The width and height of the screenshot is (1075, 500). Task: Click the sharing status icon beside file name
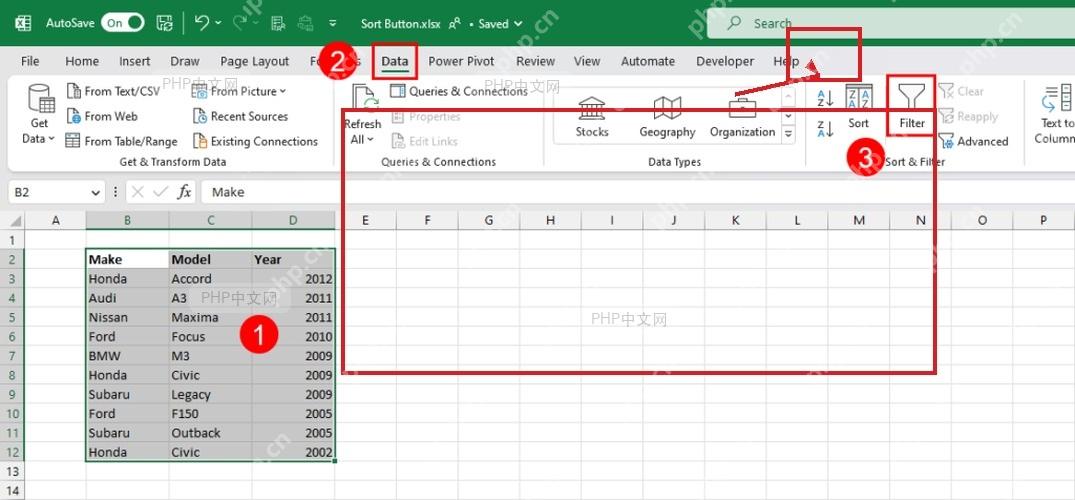point(454,23)
